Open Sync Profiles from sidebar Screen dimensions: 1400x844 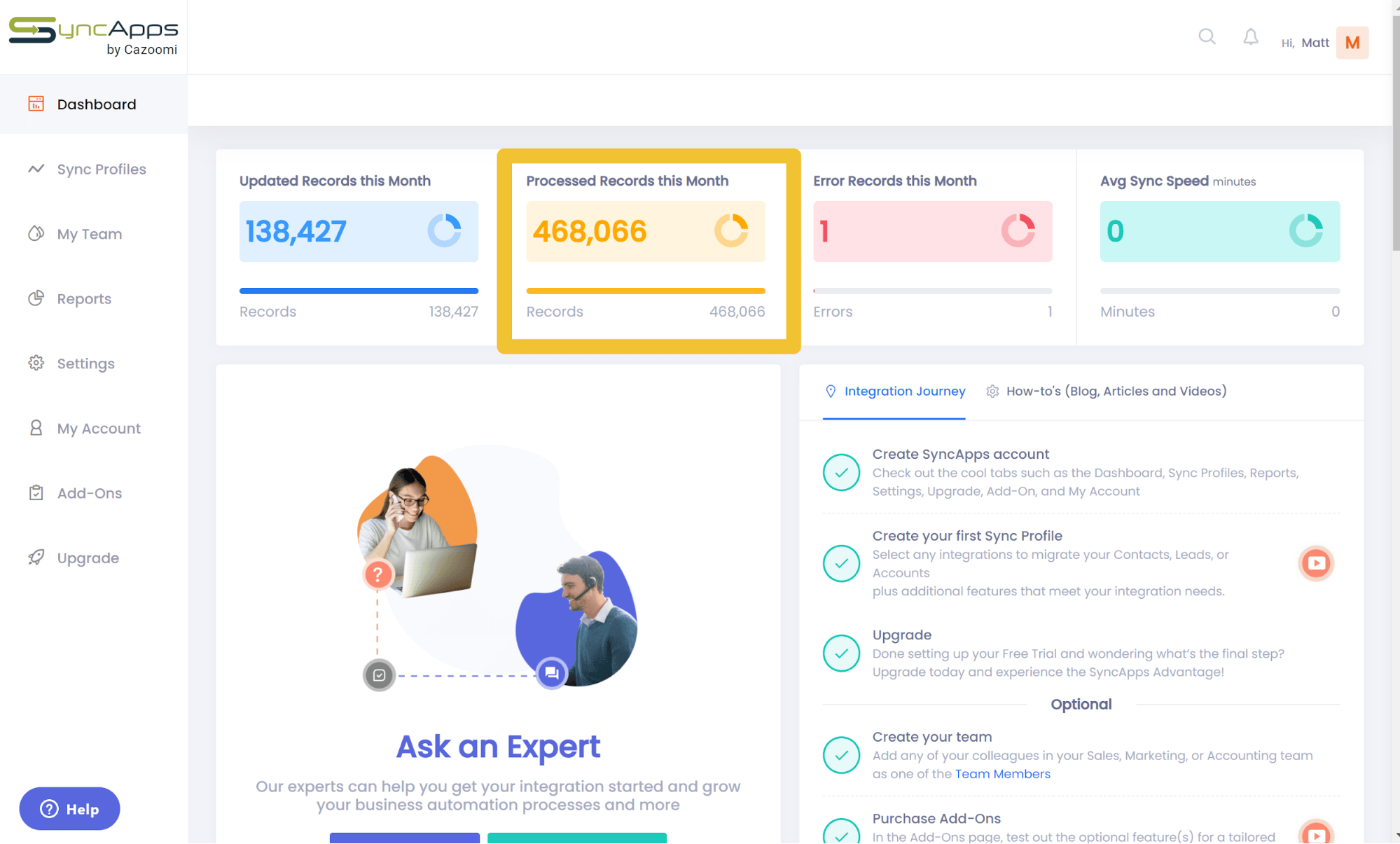pos(102,169)
